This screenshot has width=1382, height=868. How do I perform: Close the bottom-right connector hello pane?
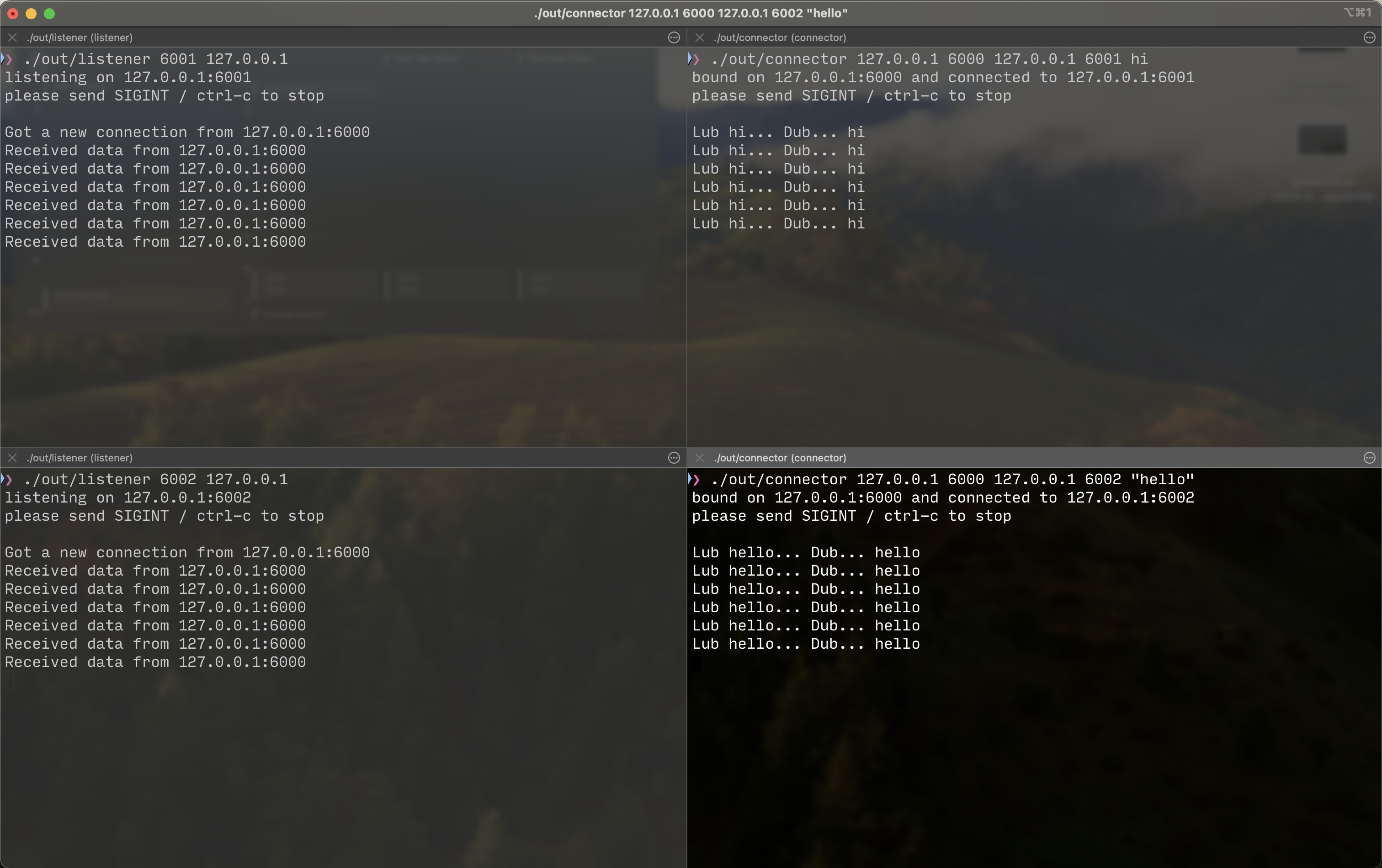[x=699, y=458]
